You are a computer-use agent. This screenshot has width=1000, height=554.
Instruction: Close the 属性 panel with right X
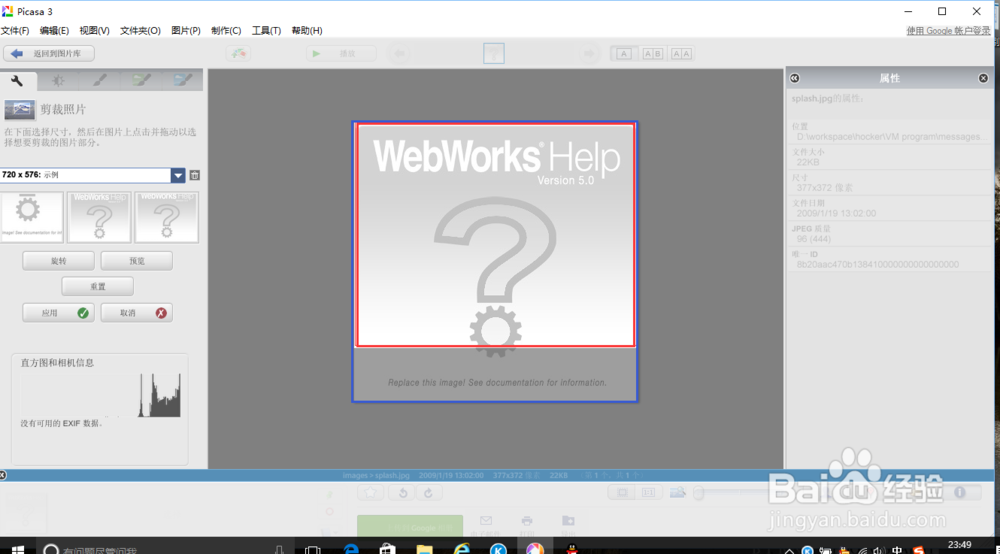pos(983,78)
